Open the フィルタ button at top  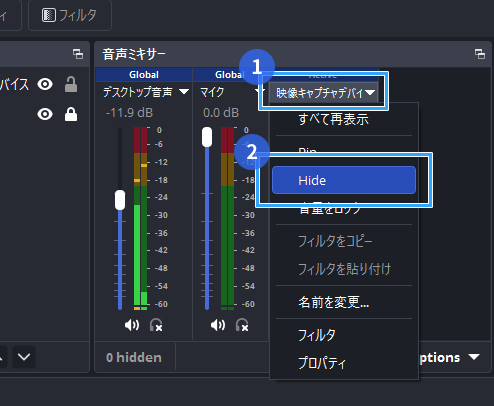tap(70, 15)
